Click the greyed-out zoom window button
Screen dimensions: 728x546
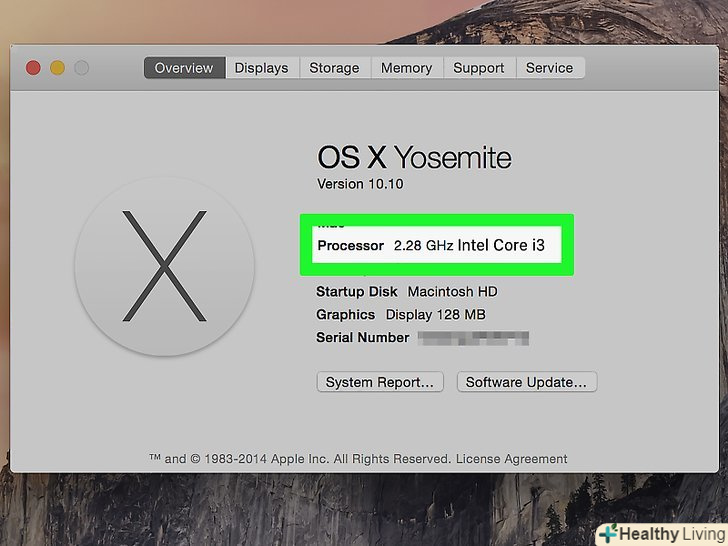82,68
